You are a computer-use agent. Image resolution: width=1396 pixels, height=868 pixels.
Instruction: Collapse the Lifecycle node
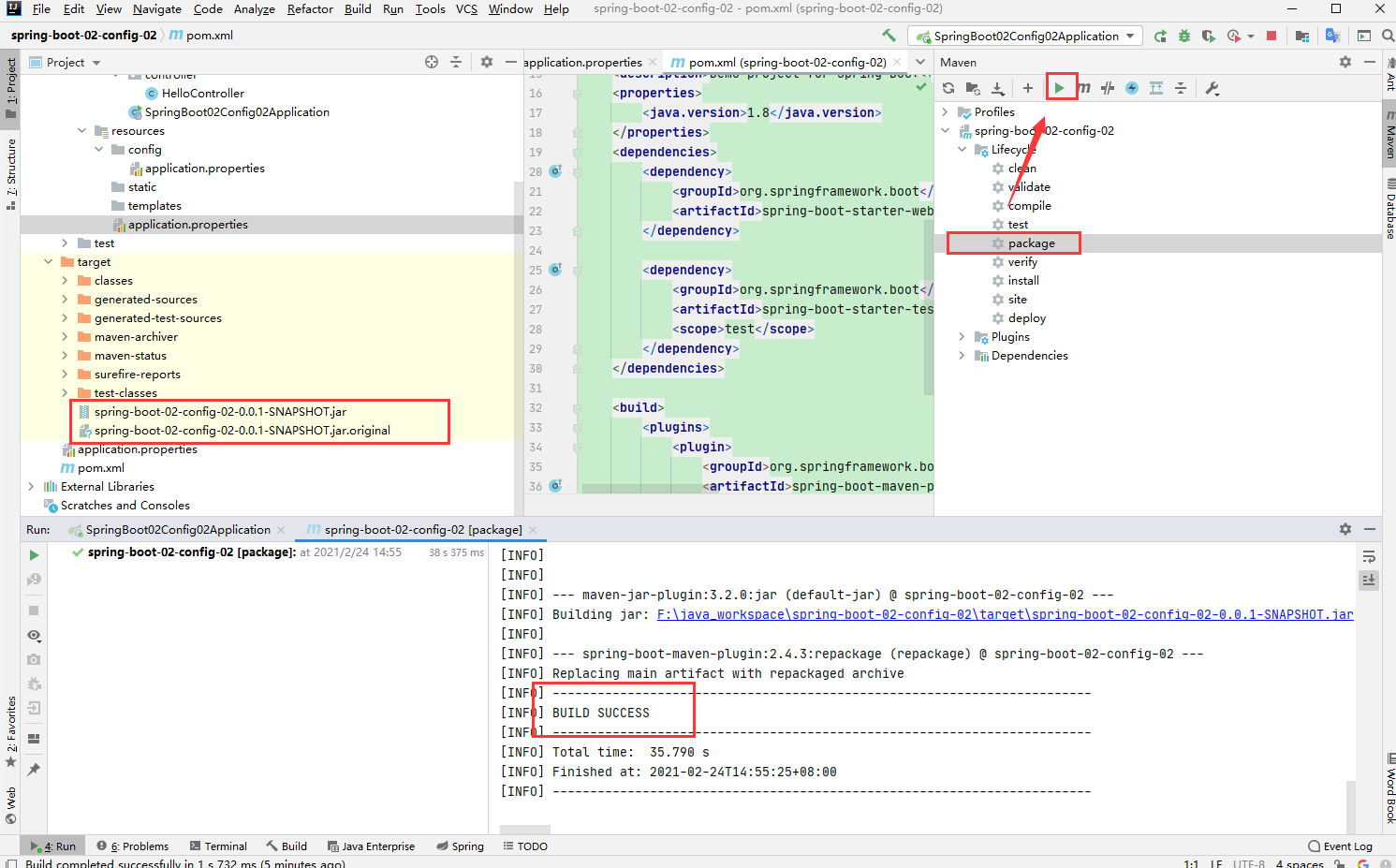pos(962,149)
